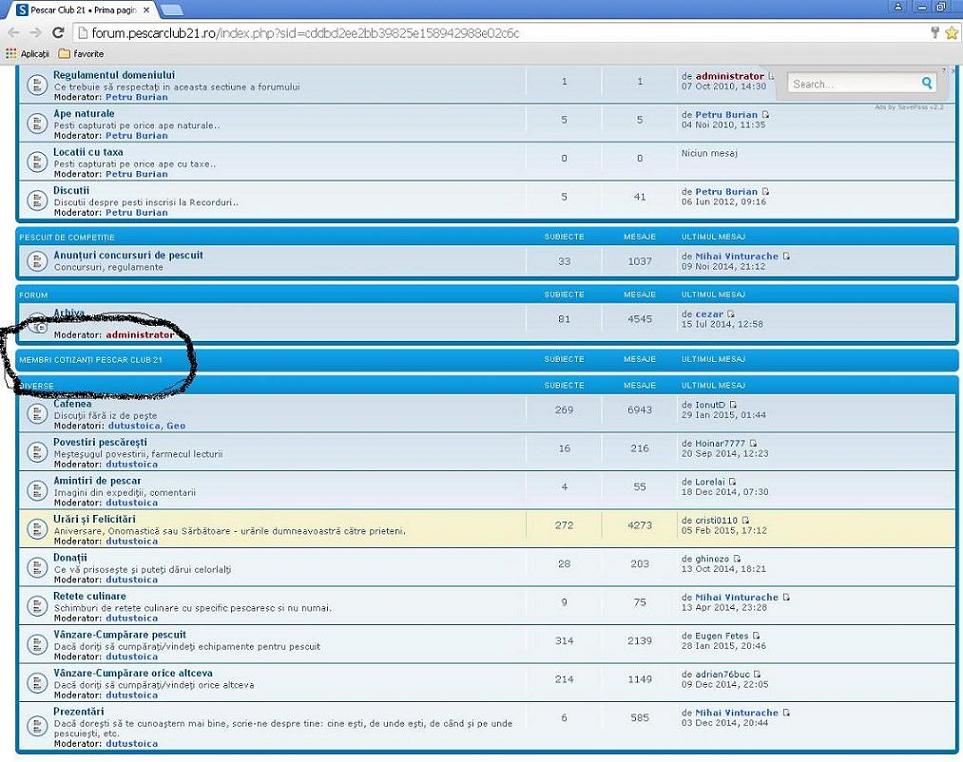963x762 pixels.
Task: Bookmark page with the star icon
Action: [x=951, y=33]
